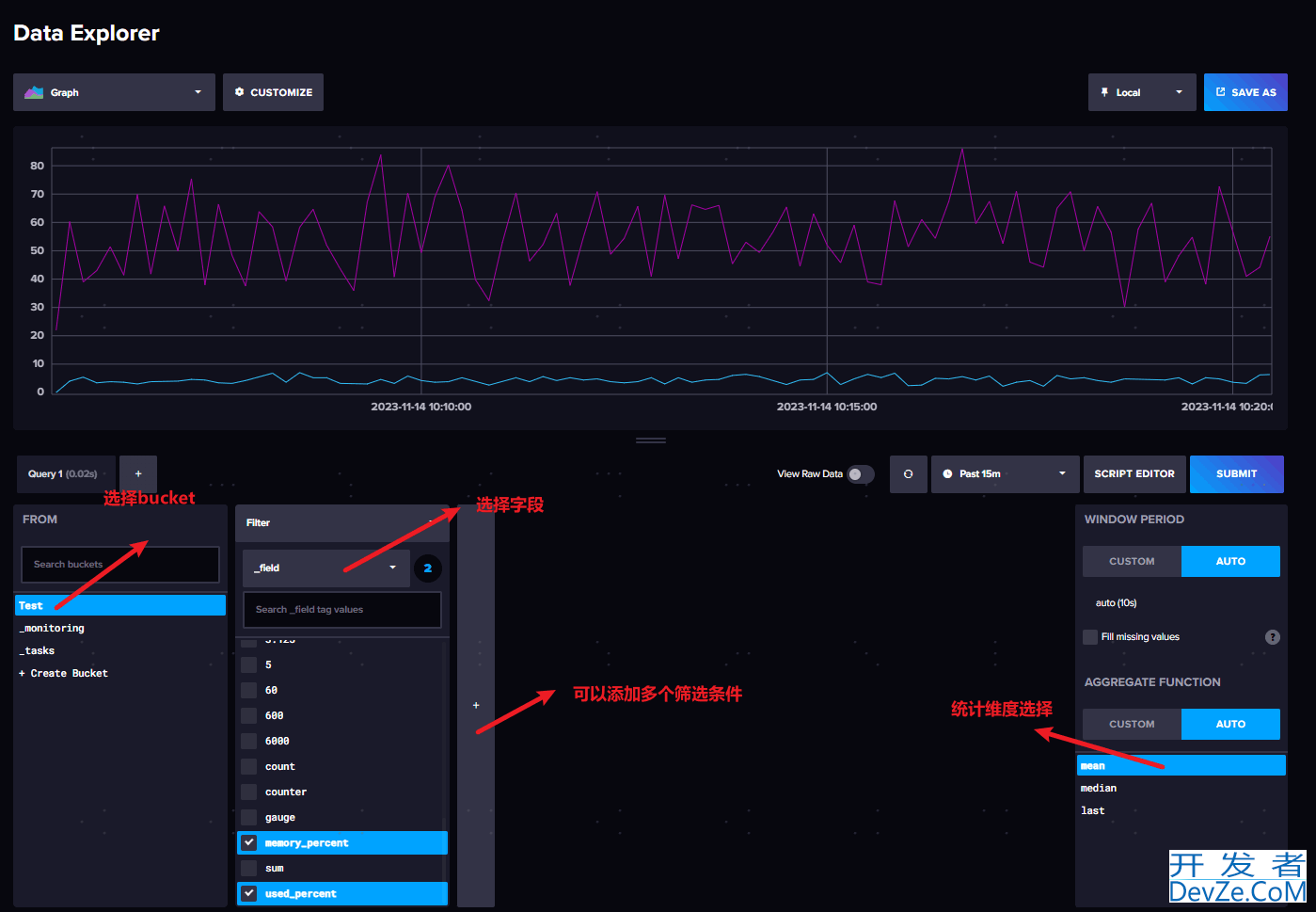Uncheck the used_percent field
The height and width of the screenshot is (912, 1316).
click(248, 893)
